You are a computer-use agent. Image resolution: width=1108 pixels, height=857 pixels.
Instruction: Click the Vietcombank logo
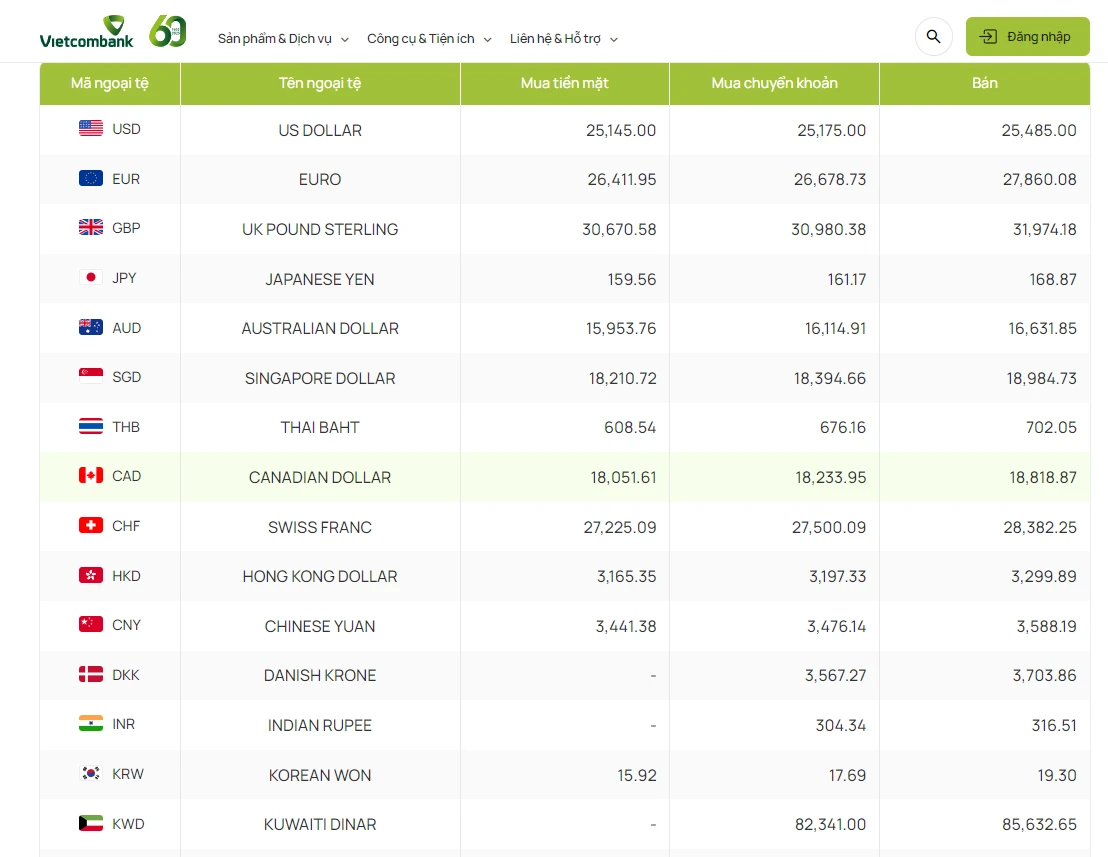coord(86,33)
